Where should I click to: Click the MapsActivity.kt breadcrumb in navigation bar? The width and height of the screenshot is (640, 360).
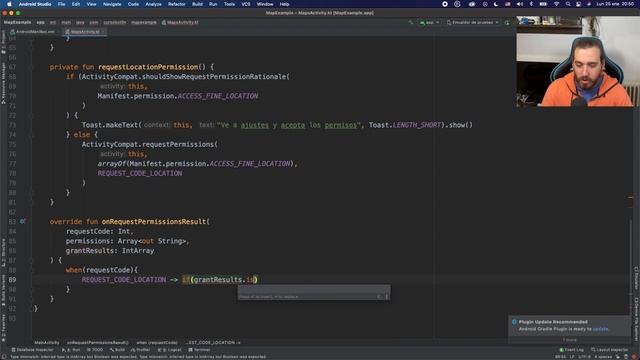click(x=180, y=22)
